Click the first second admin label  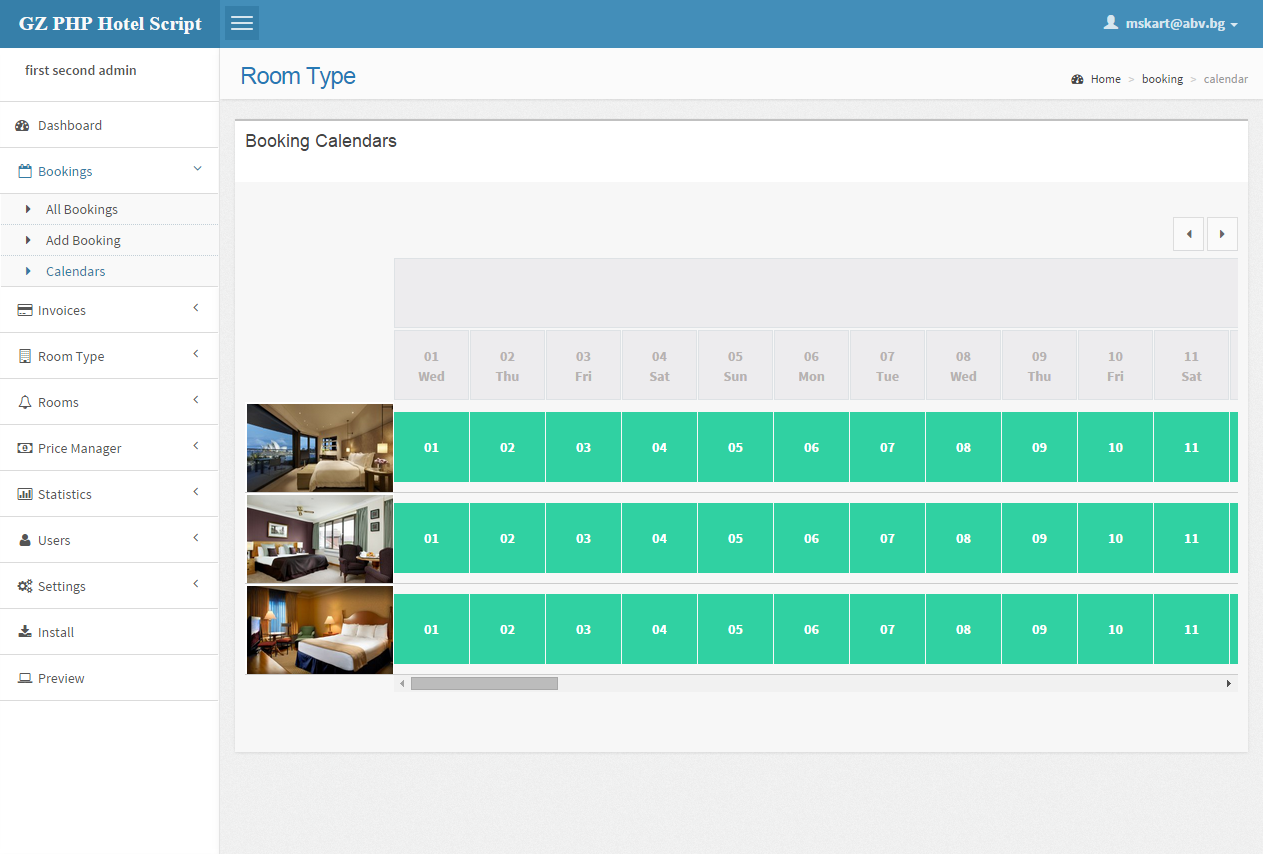(x=81, y=71)
